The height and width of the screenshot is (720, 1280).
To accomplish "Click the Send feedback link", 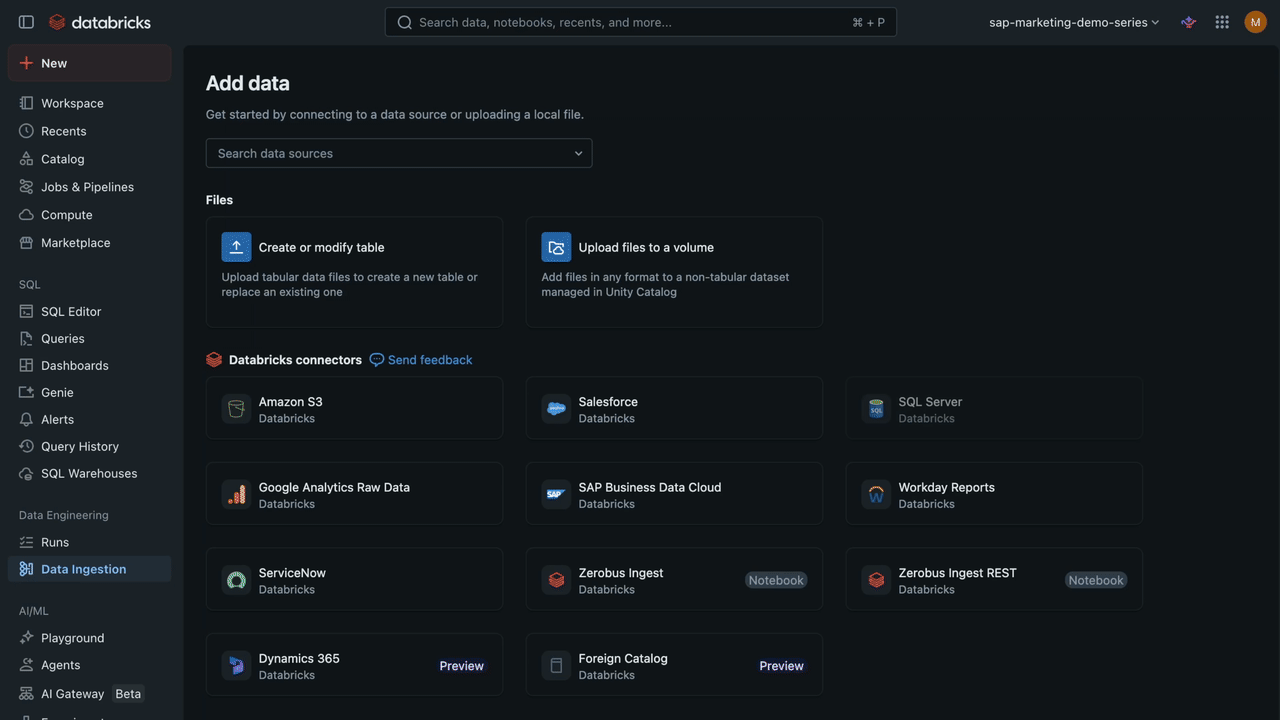I will point(420,358).
